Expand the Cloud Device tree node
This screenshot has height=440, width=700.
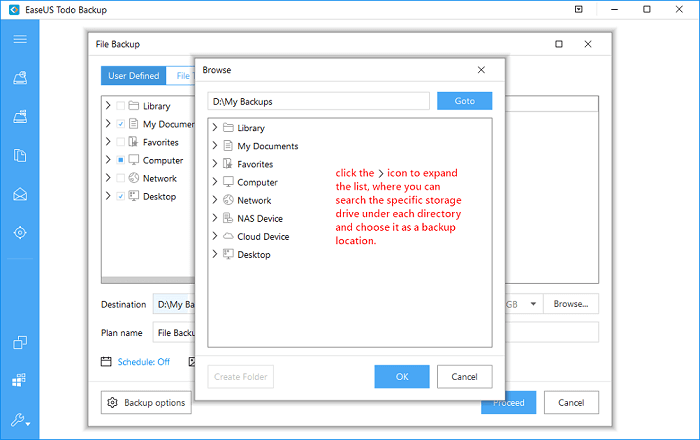click(x=215, y=237)
